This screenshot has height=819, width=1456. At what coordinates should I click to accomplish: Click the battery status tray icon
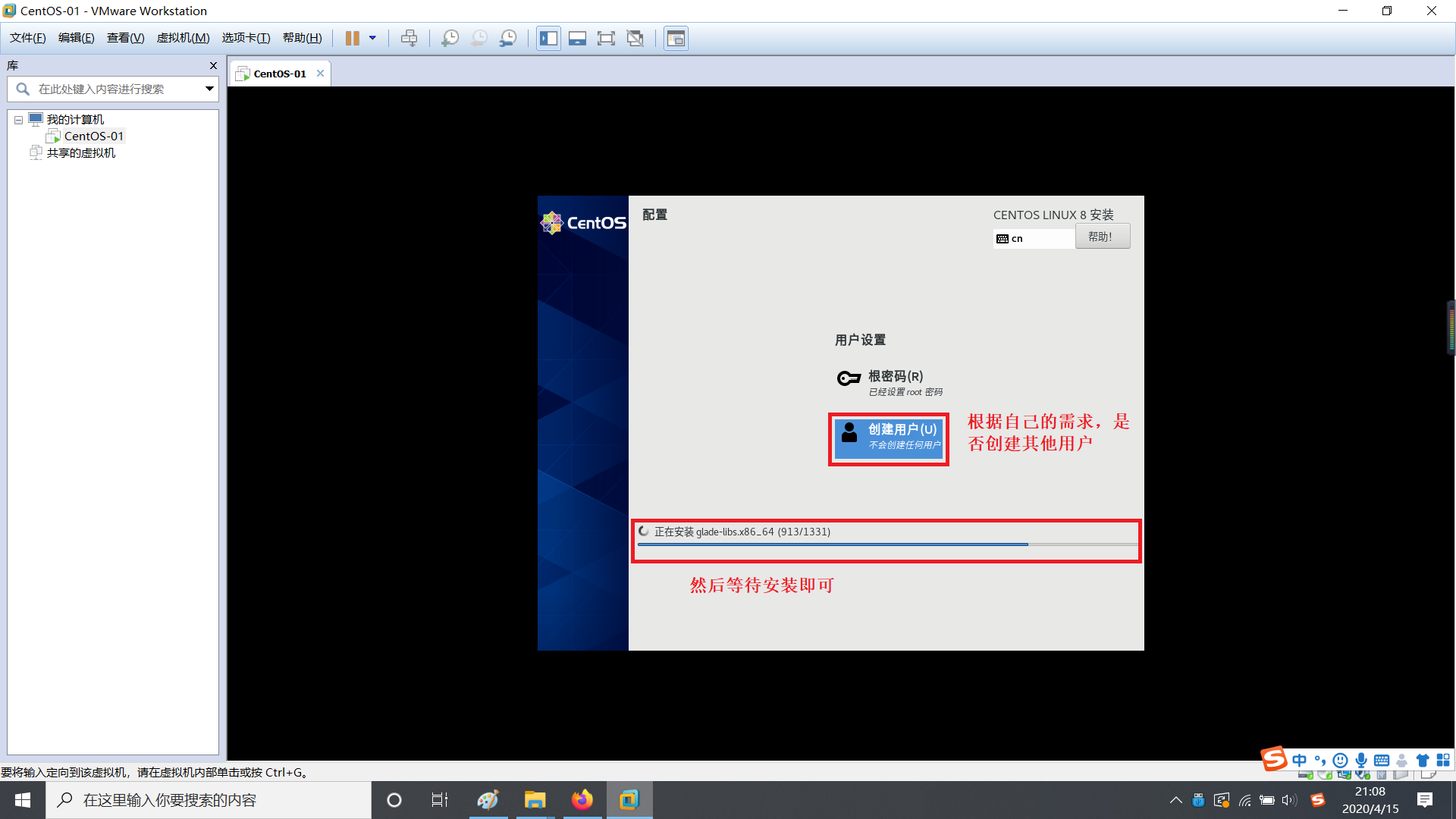(1267, 800)
